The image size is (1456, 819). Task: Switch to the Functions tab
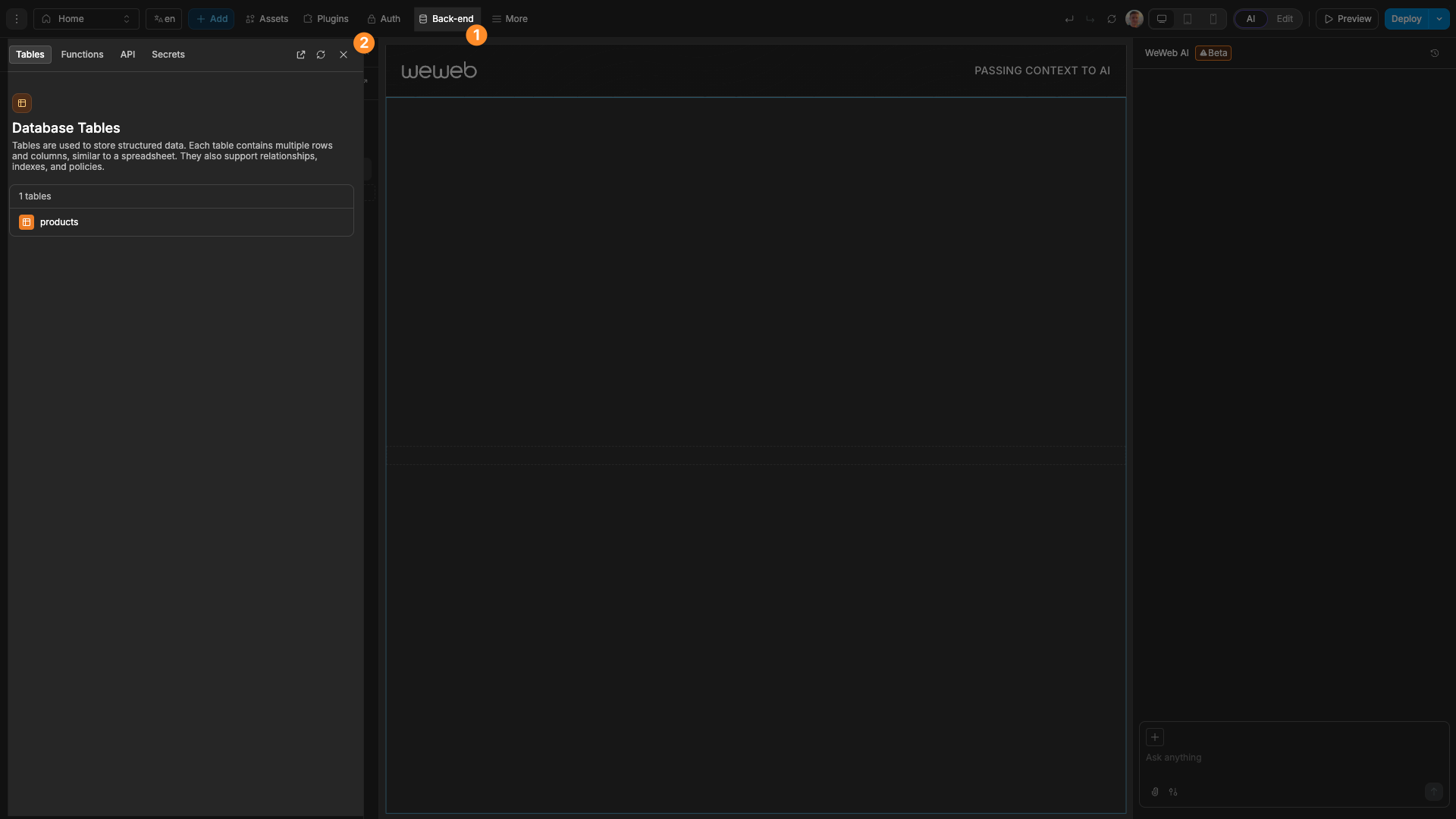(x=81, y=55)
